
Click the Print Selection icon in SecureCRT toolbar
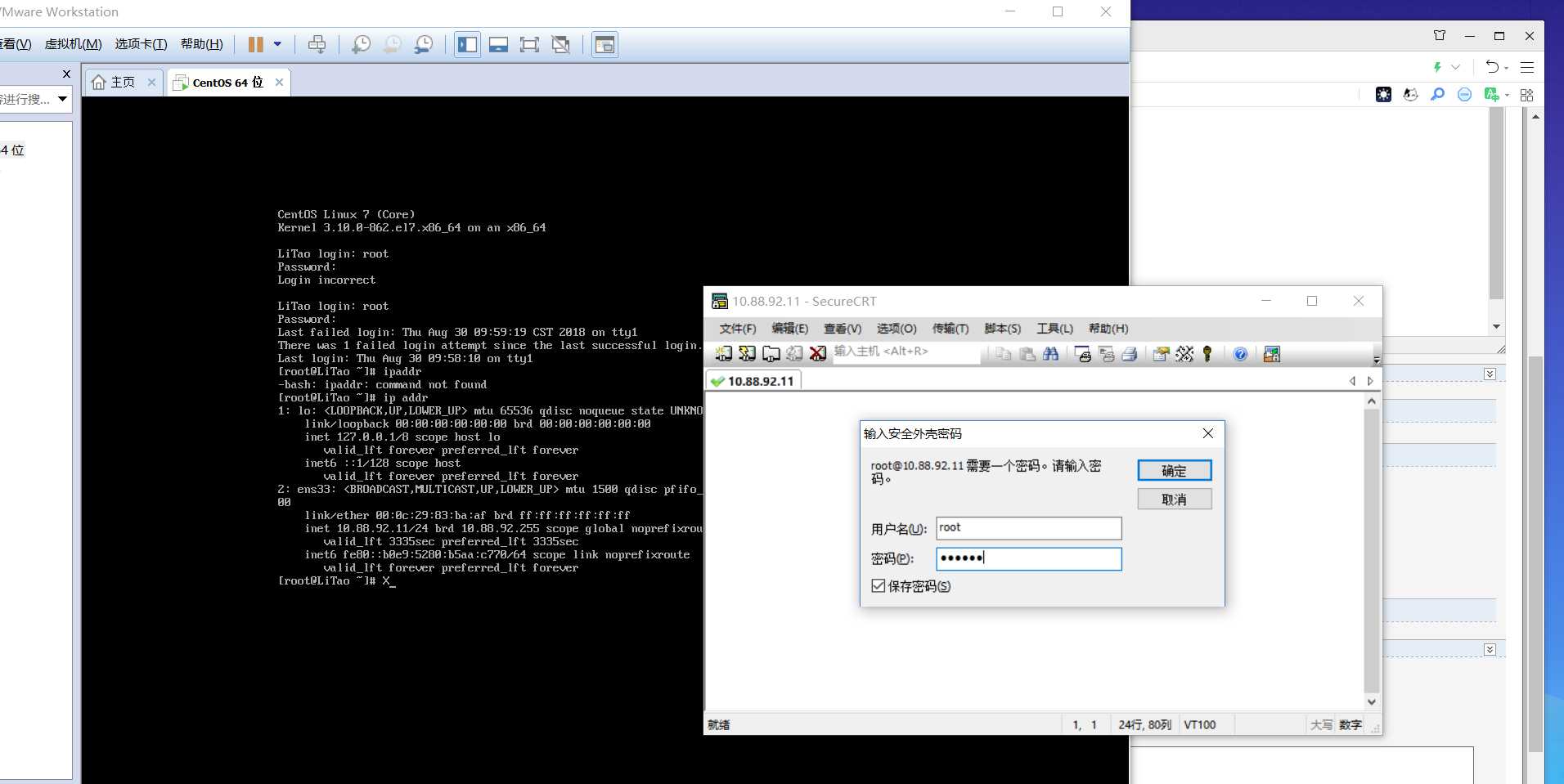point(1107,354)
